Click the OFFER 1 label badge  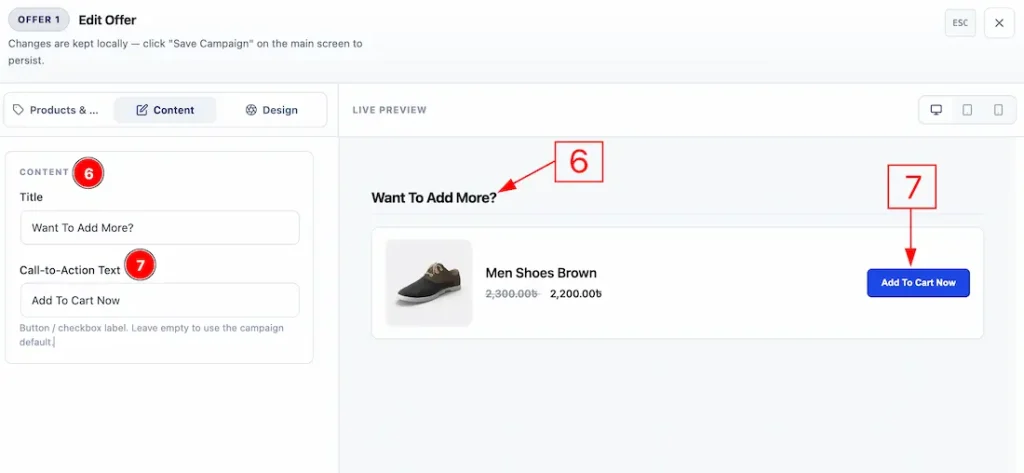pos(39,20)
